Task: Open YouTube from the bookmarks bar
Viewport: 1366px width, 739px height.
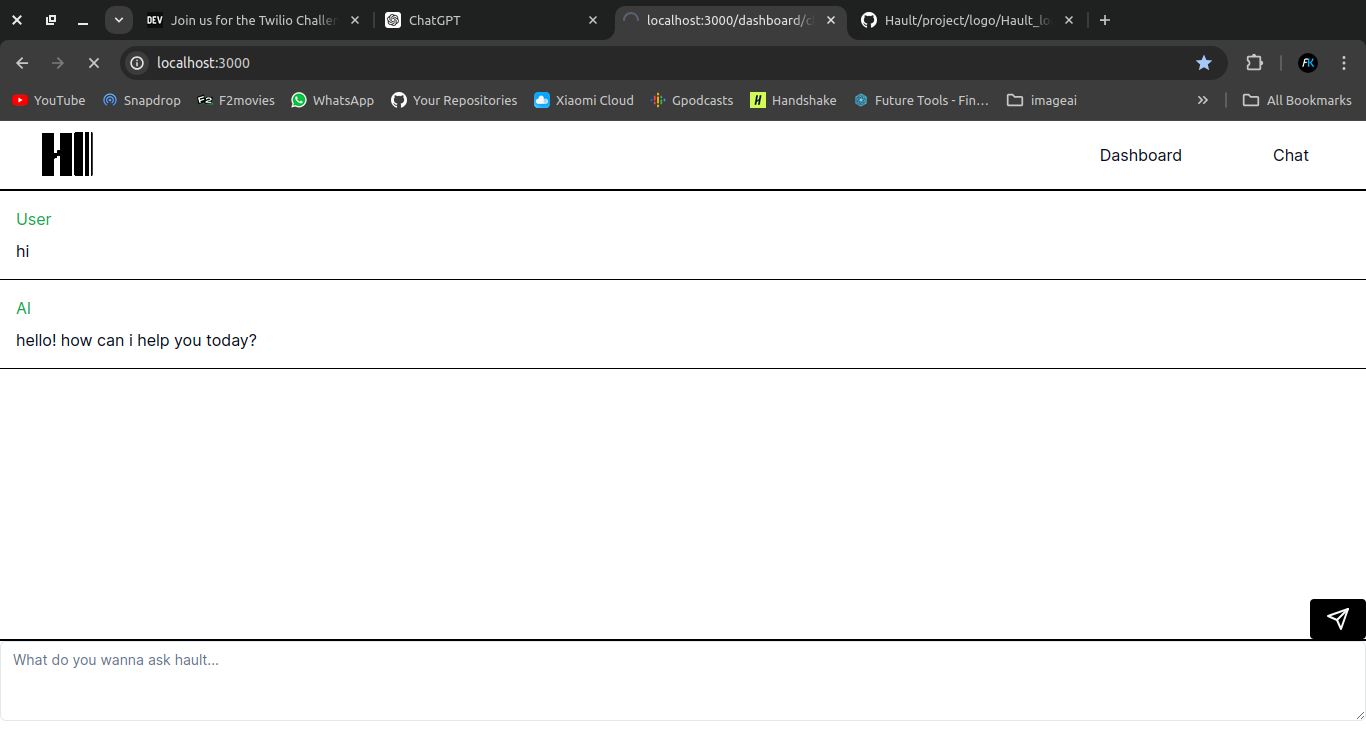Action: [x=48, y=100]
